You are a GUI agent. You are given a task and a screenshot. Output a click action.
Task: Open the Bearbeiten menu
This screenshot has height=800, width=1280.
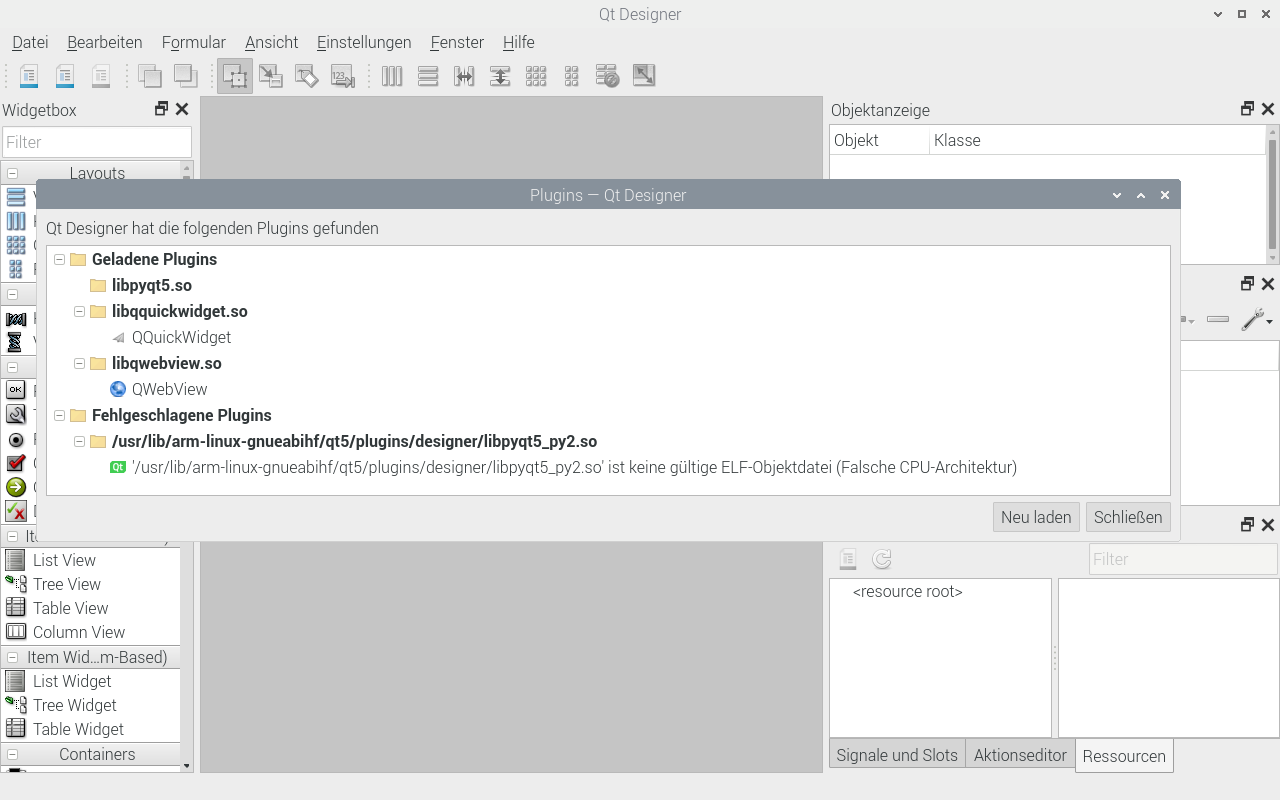(105, 42)
